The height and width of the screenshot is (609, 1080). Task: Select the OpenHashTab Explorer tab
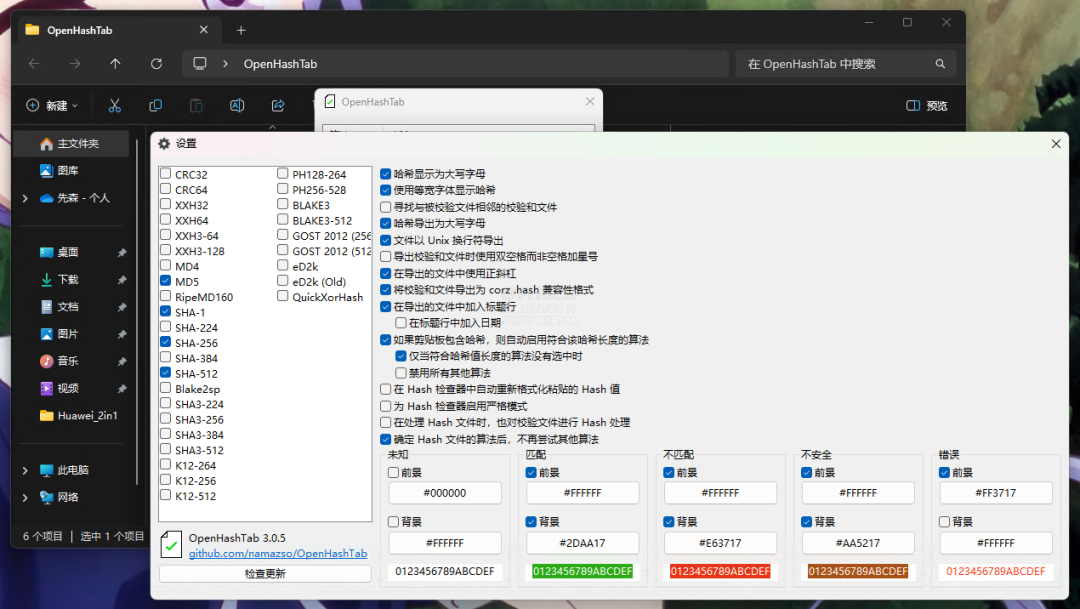pyautogui.click(x=117, y=30)
